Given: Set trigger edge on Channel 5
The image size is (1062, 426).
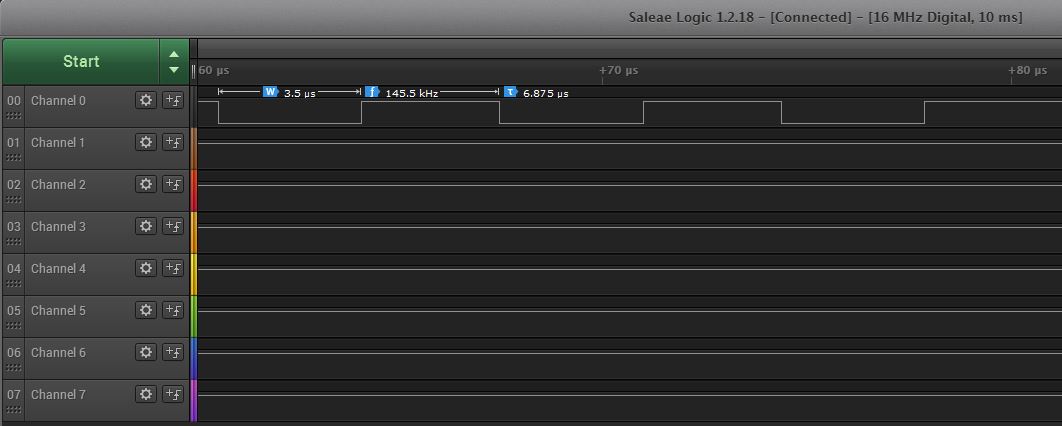Looking at the screenshot, I should tap(173, 310).
